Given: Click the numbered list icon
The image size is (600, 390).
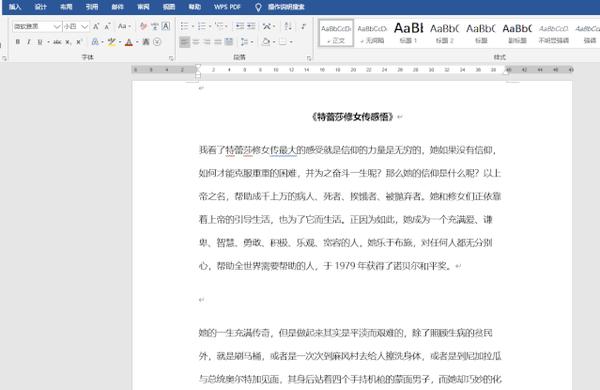Looking at the screenshot, I should point(202,26).
